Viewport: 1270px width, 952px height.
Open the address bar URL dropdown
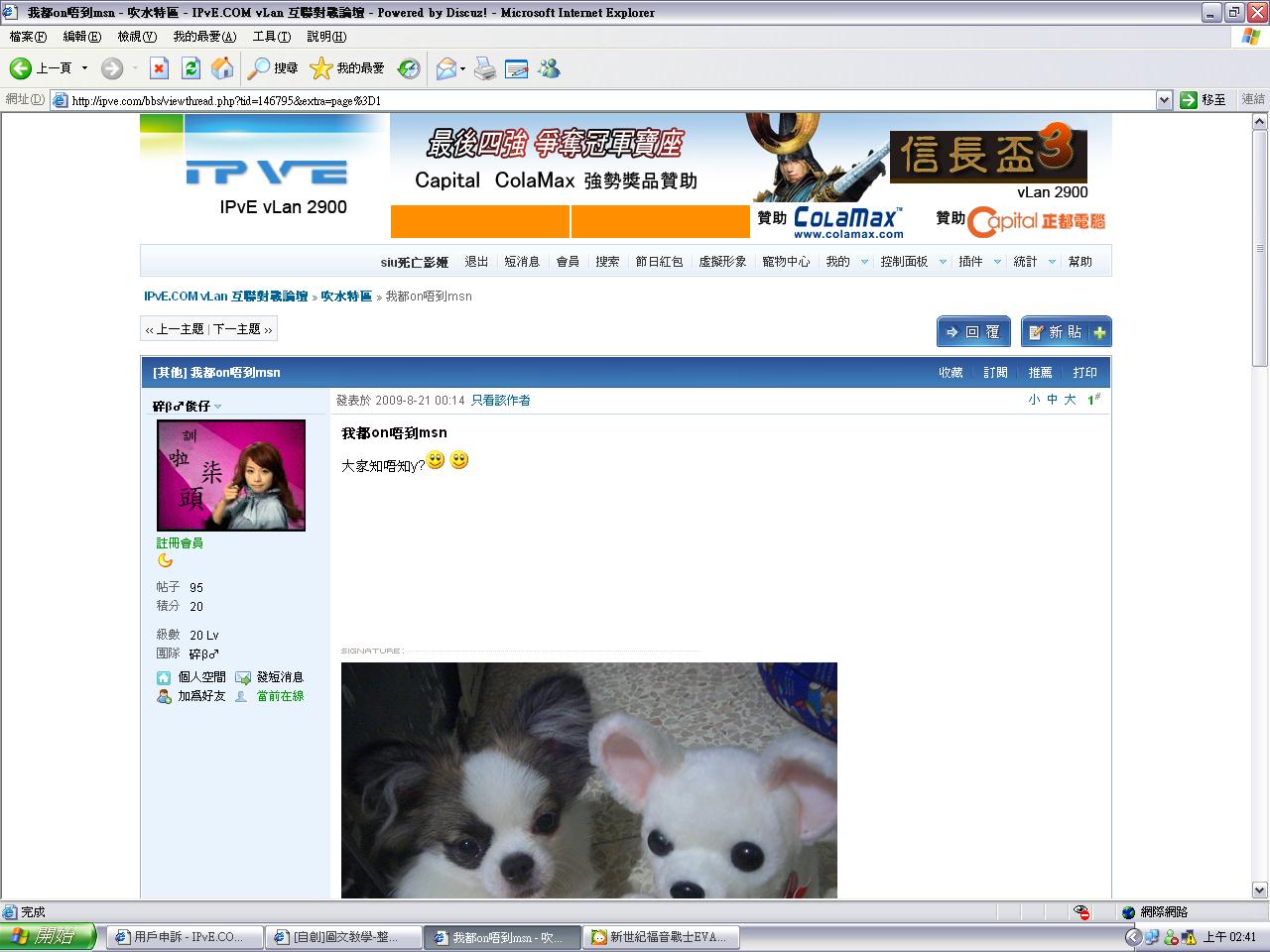pyautogui.click(x=1164, y=100)
